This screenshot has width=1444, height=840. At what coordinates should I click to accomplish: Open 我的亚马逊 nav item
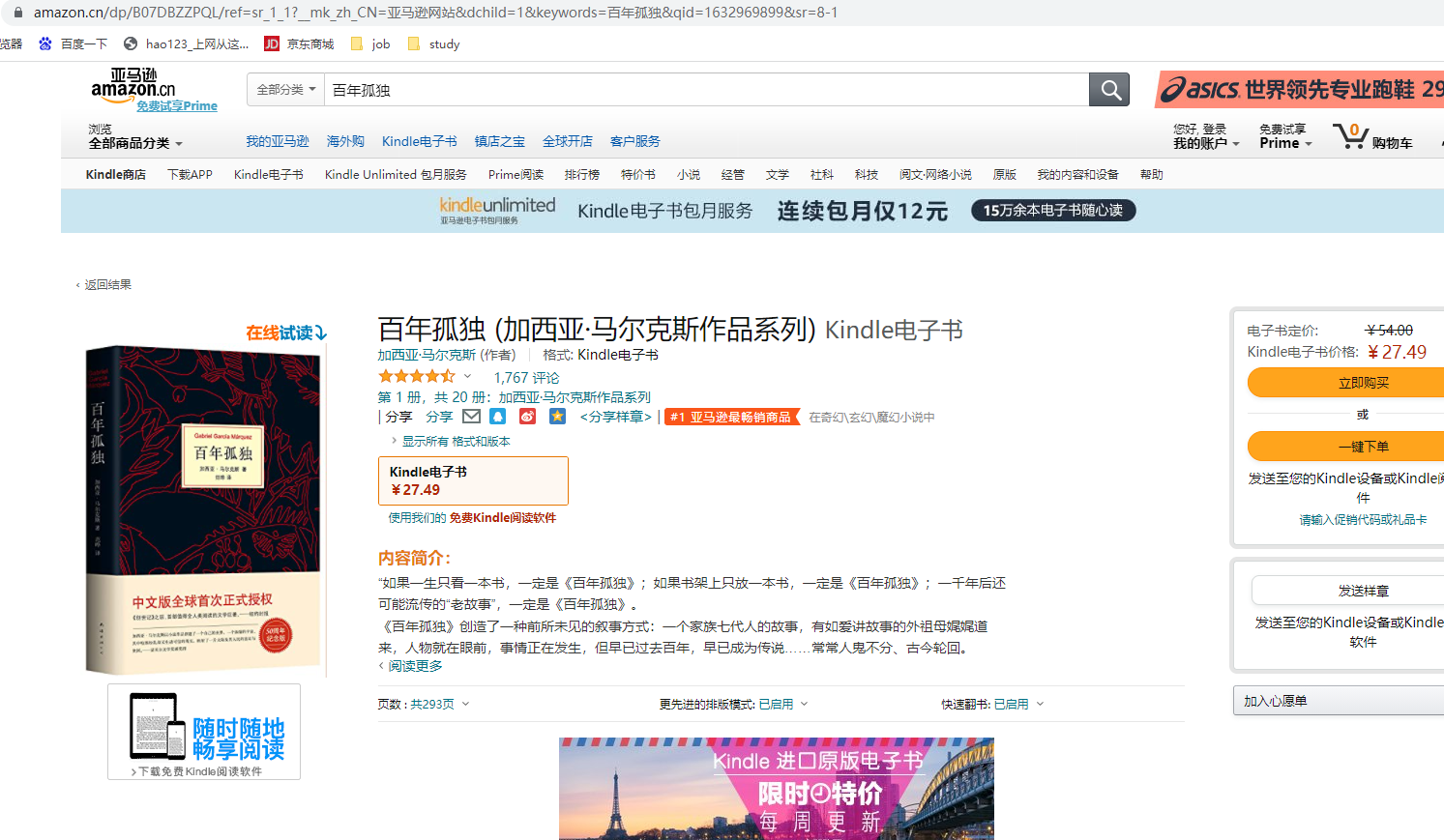pyautogui.click(x=277, y=141)
